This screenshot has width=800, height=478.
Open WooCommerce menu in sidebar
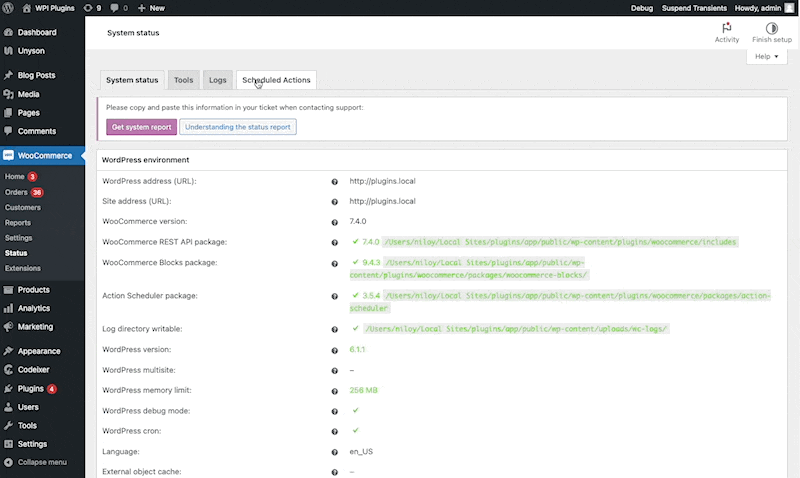coord(42,156)
